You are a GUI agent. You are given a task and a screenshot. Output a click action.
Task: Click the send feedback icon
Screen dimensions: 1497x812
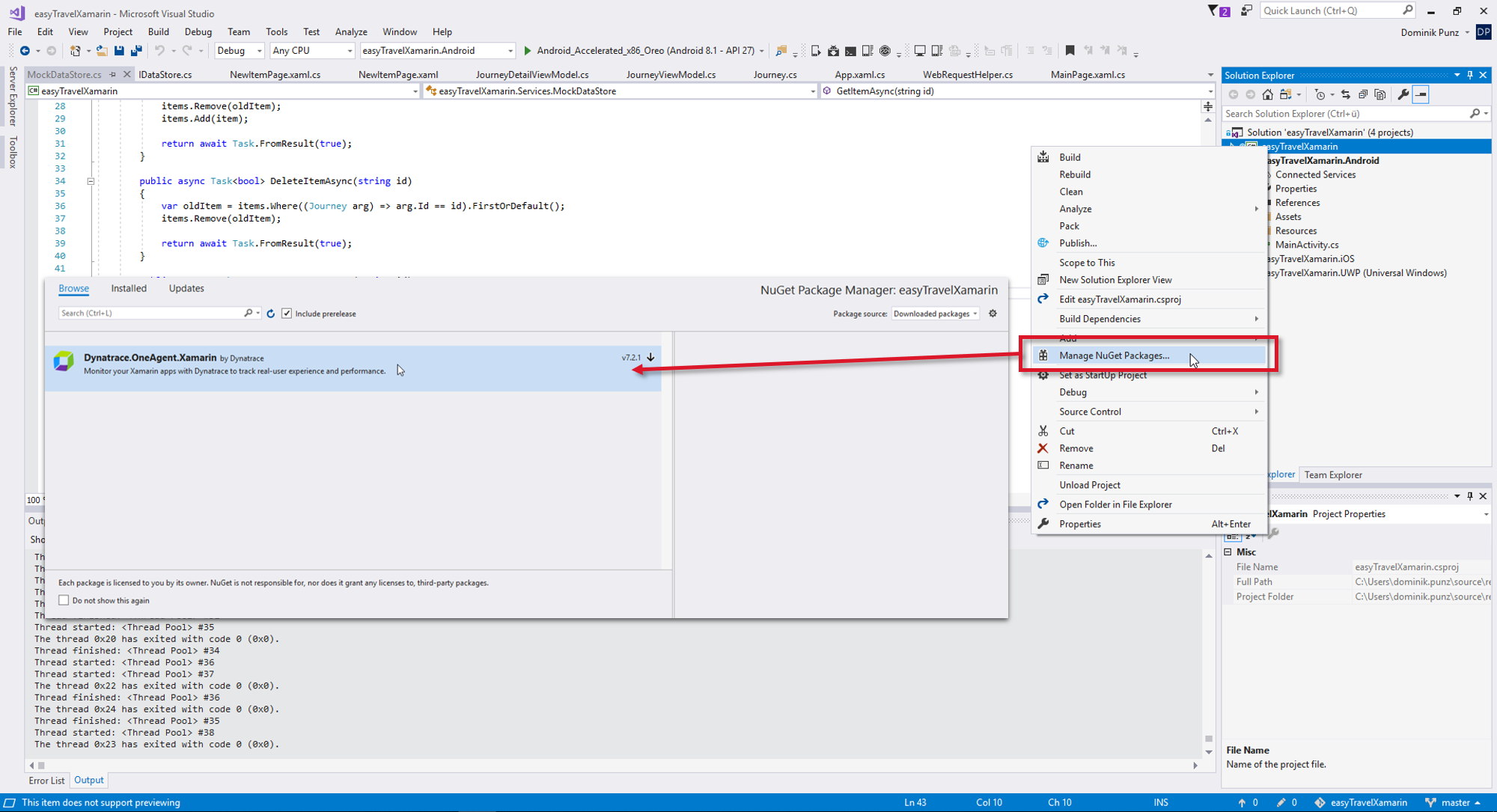1246,10
